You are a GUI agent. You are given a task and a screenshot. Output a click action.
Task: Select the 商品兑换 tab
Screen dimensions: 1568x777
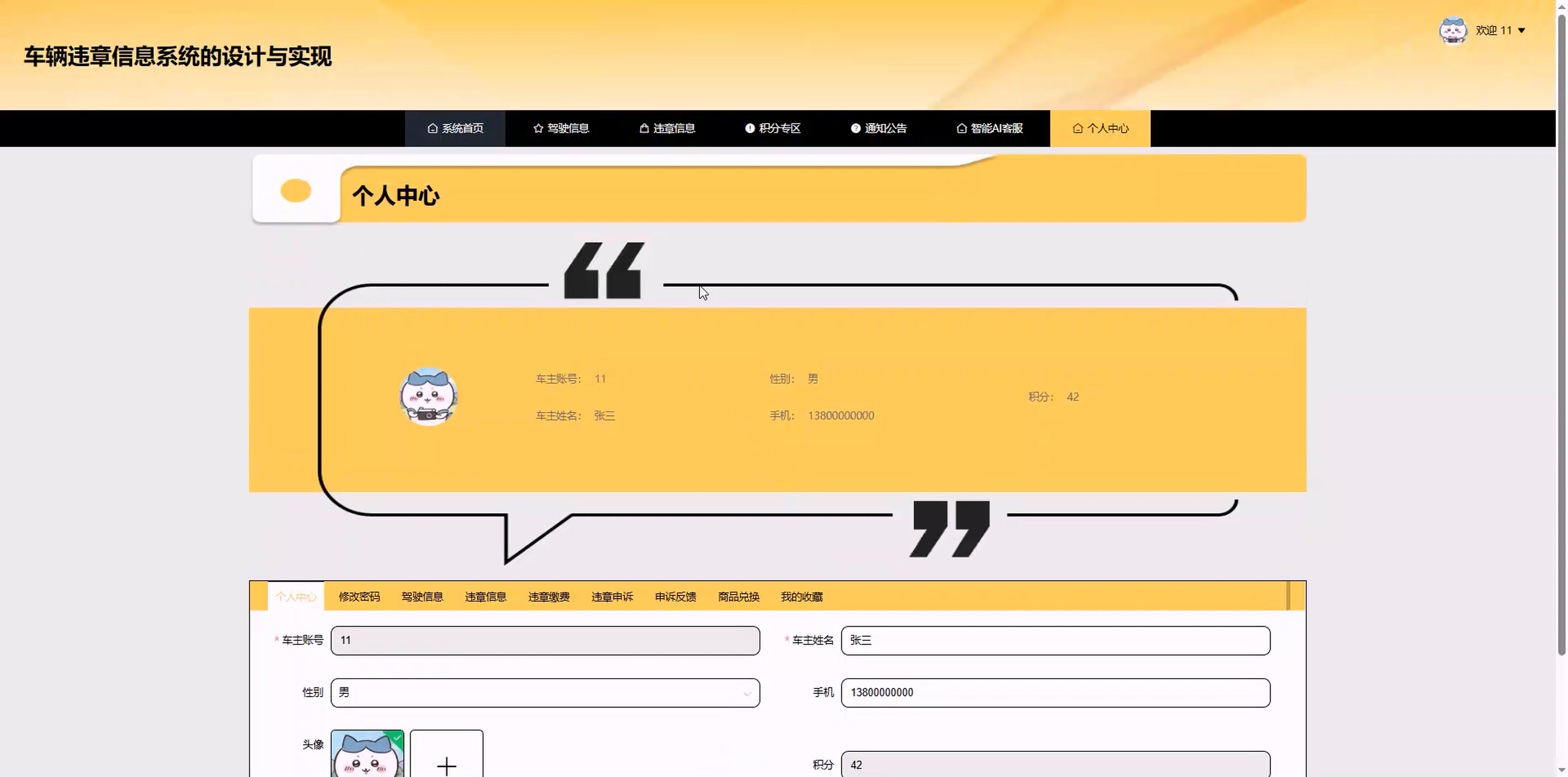738,597
